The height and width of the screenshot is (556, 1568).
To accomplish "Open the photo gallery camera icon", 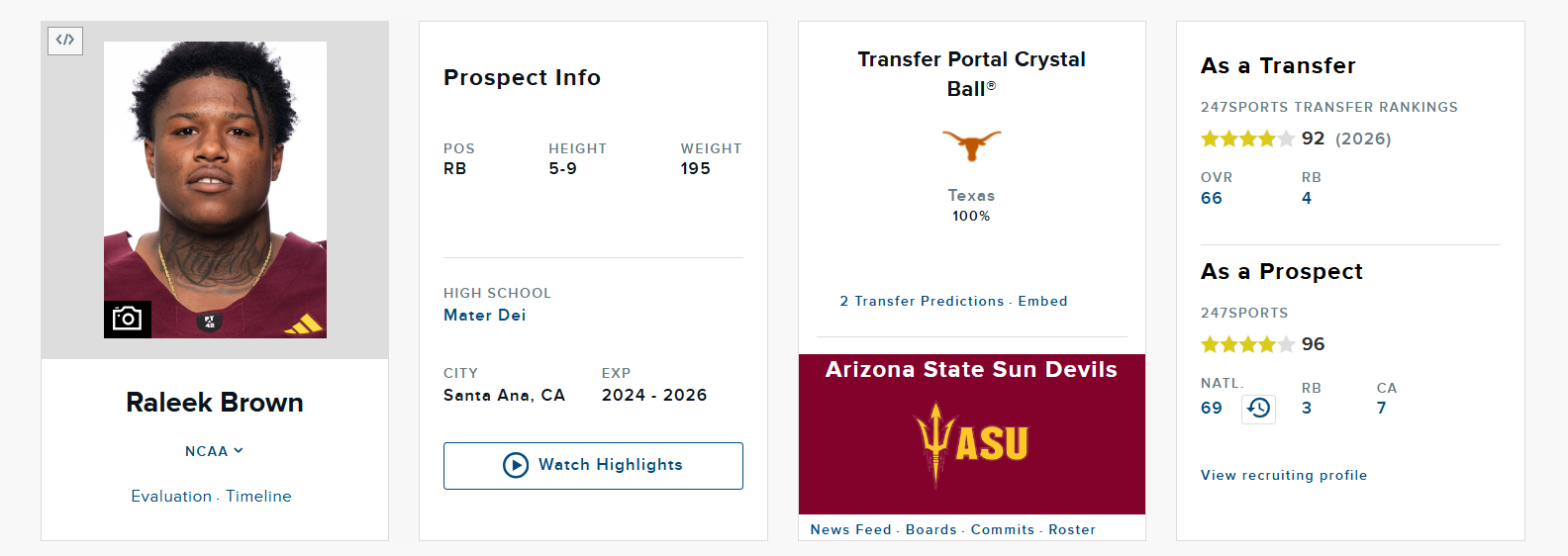I will click(x=128, y=319).
